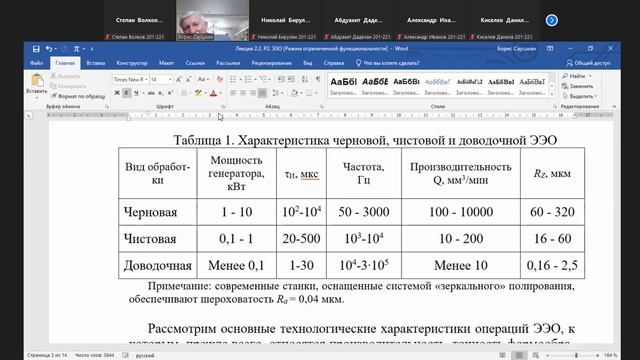Apply shading paint bucket

tap(294, 93)
